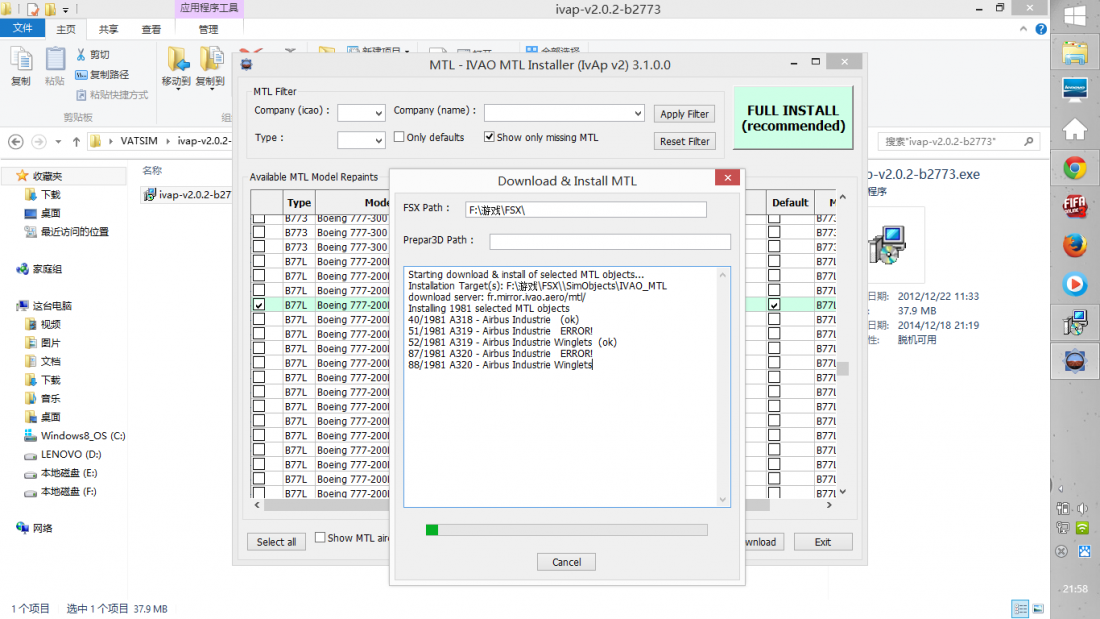Image resolution: width=1100 pixels, height=619 pixels.
Task: Click the green download progress bar
Action: [567, 530]
